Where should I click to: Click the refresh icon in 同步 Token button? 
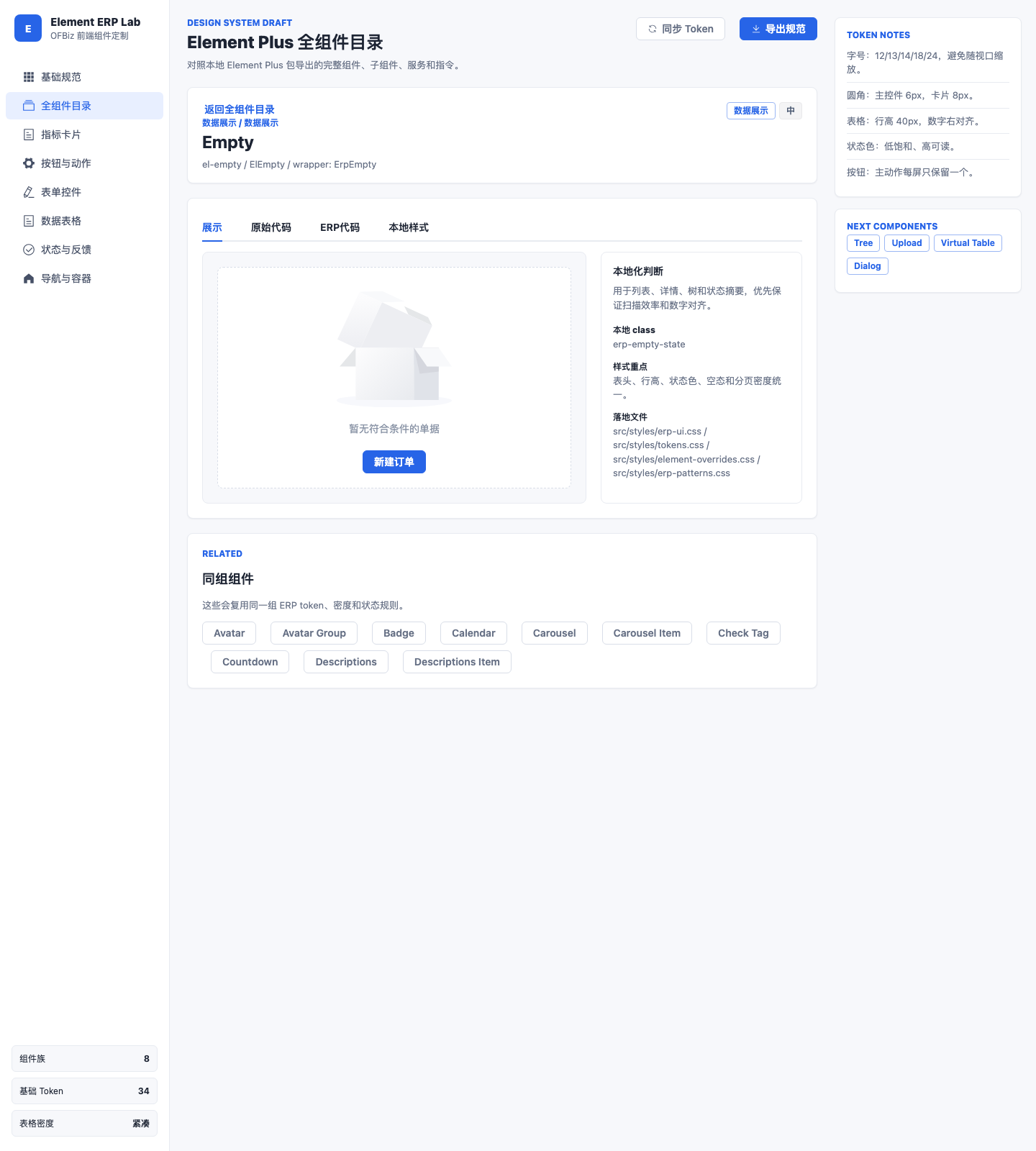[653, 29]
